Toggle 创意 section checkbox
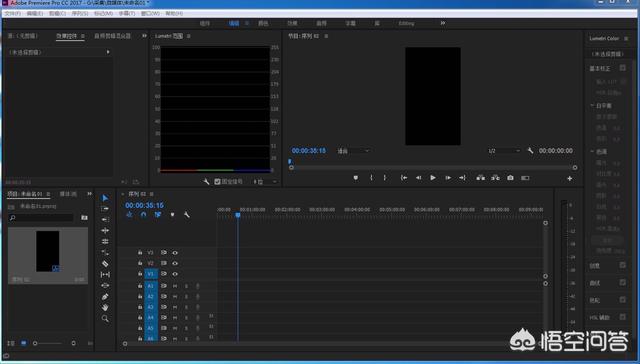Image resolution: width=640 pixels, height=364 pixels. [x=622, y=265]
